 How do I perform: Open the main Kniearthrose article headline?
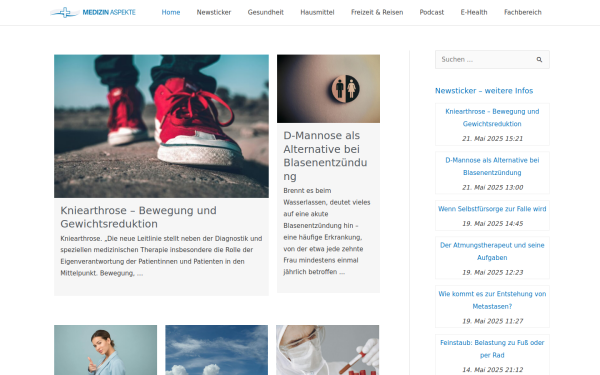tap(139, 217)
